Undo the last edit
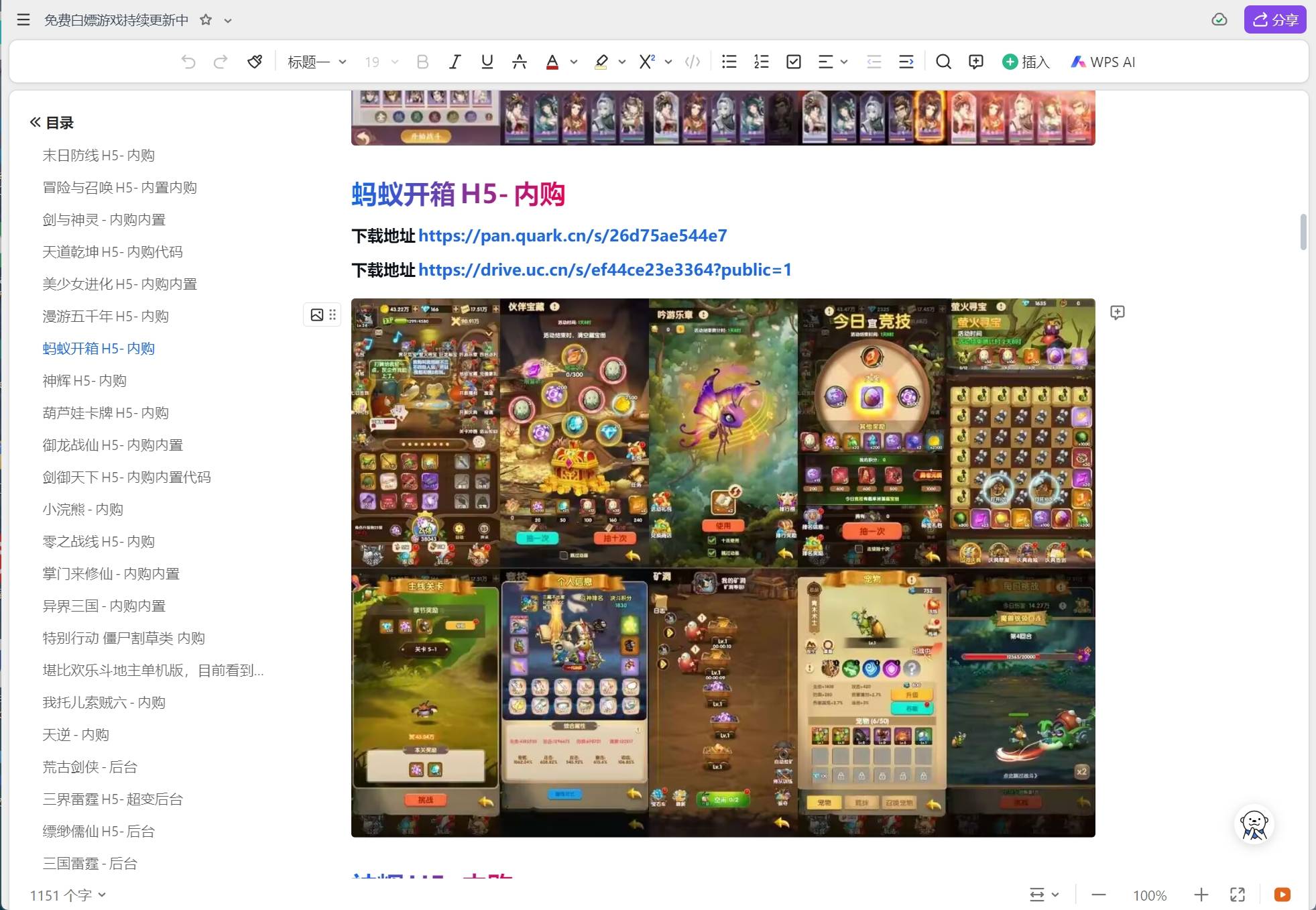Screen dimensions: 1316x910 point(188,62)
